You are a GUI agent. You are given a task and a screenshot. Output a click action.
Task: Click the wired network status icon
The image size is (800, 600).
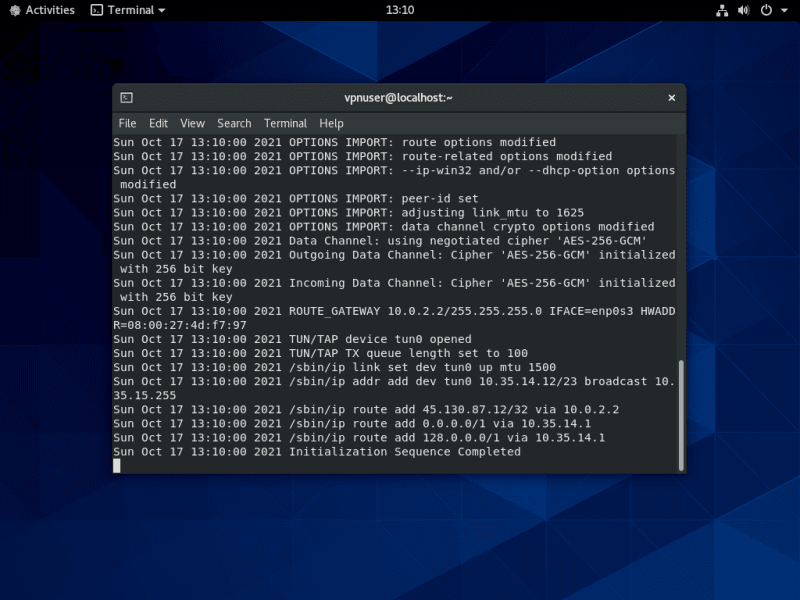pyautogui.click(x=723, y=10)
